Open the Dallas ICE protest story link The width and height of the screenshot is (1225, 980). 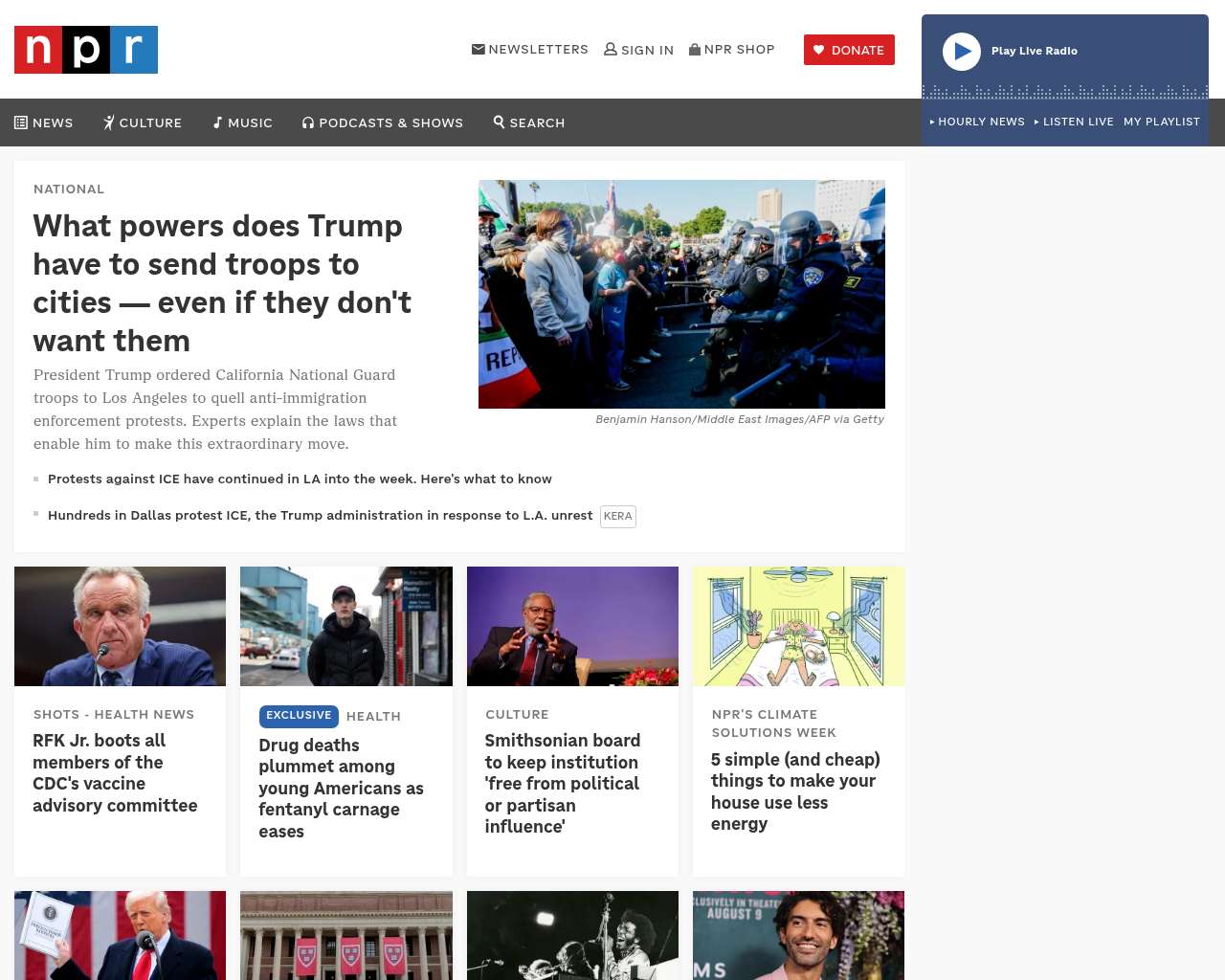tap(321, 515)
